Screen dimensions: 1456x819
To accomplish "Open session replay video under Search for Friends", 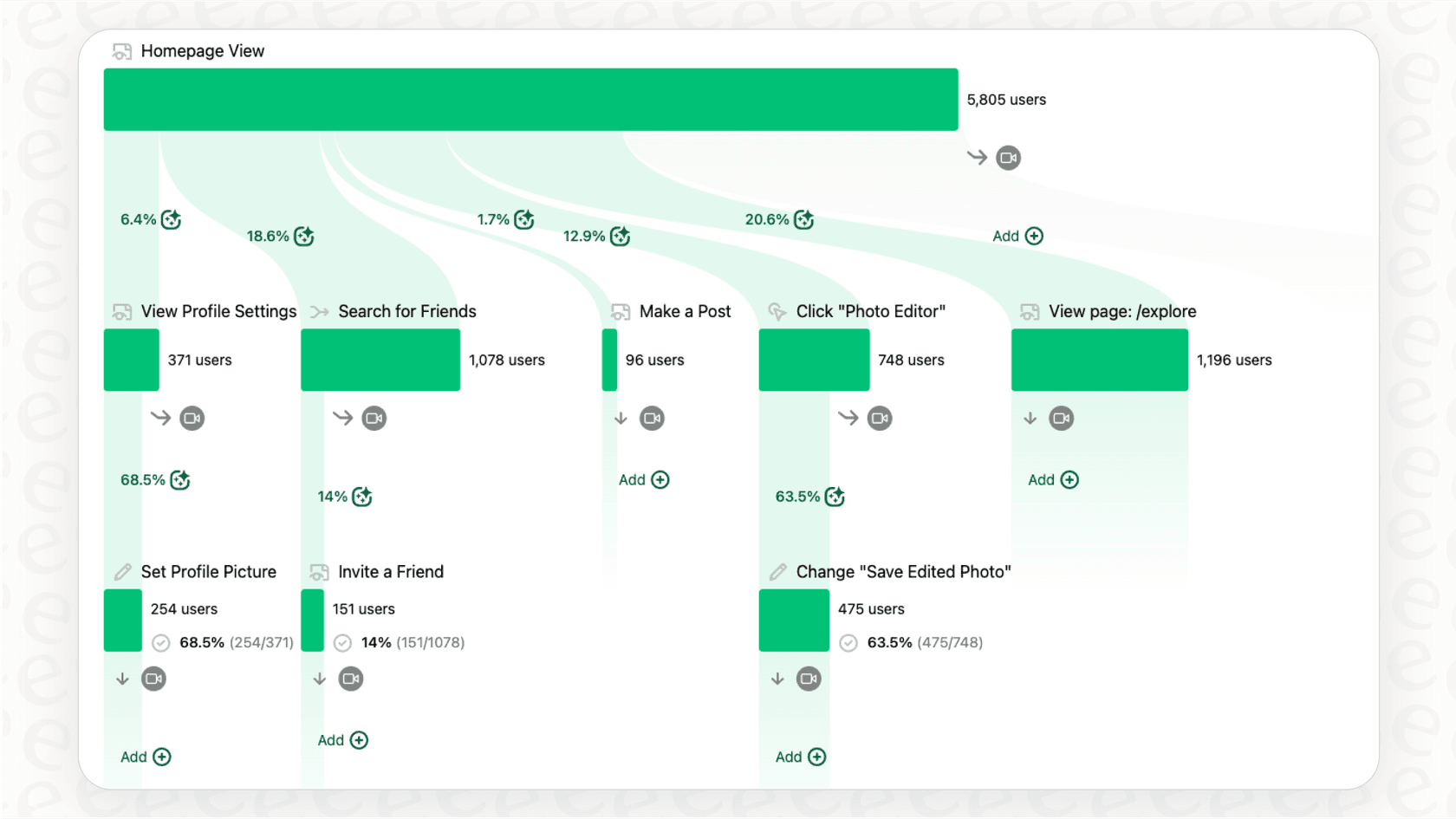I will (374, 418).
